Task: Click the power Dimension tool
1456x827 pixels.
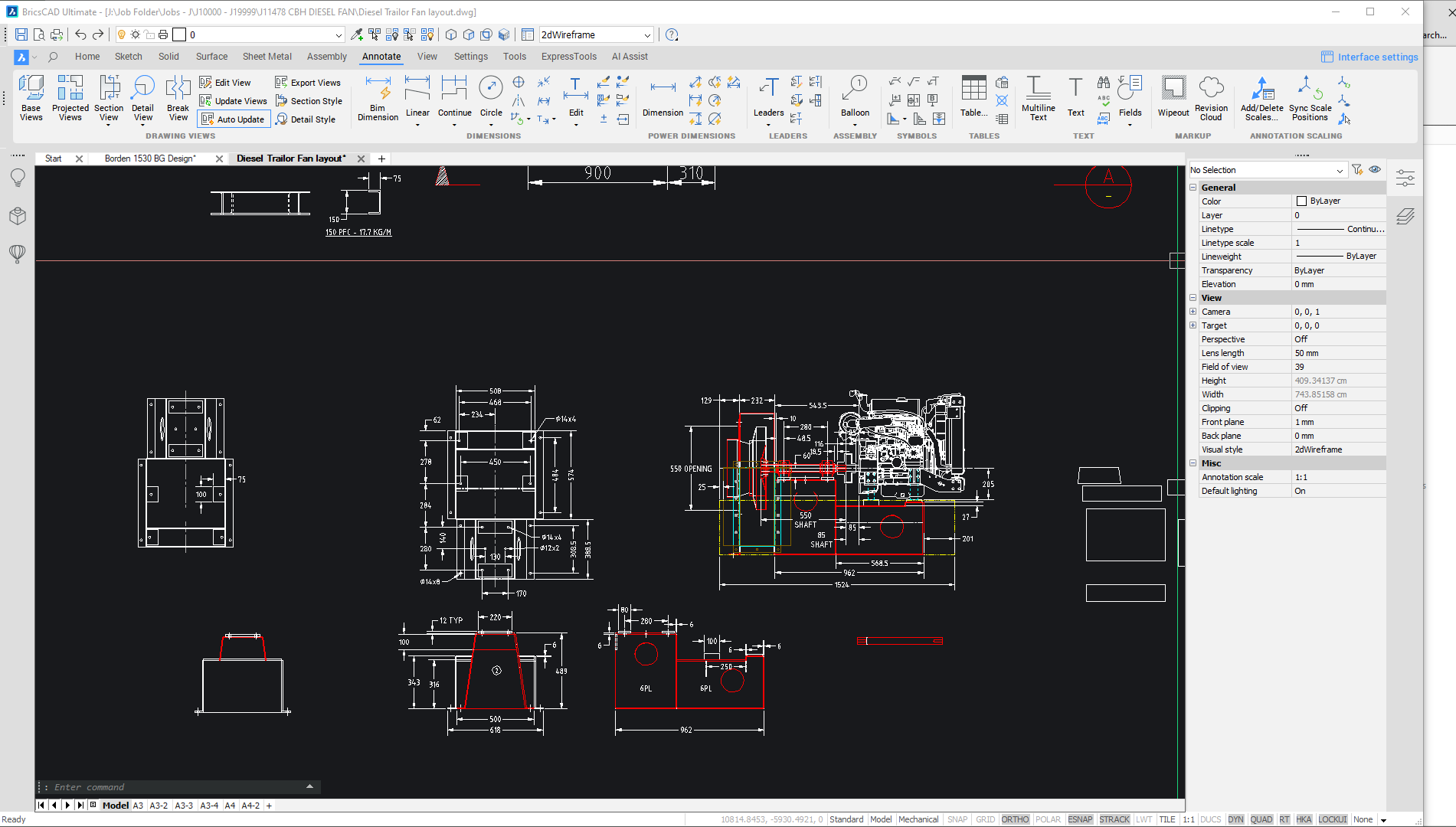Action: pos(663,98)
